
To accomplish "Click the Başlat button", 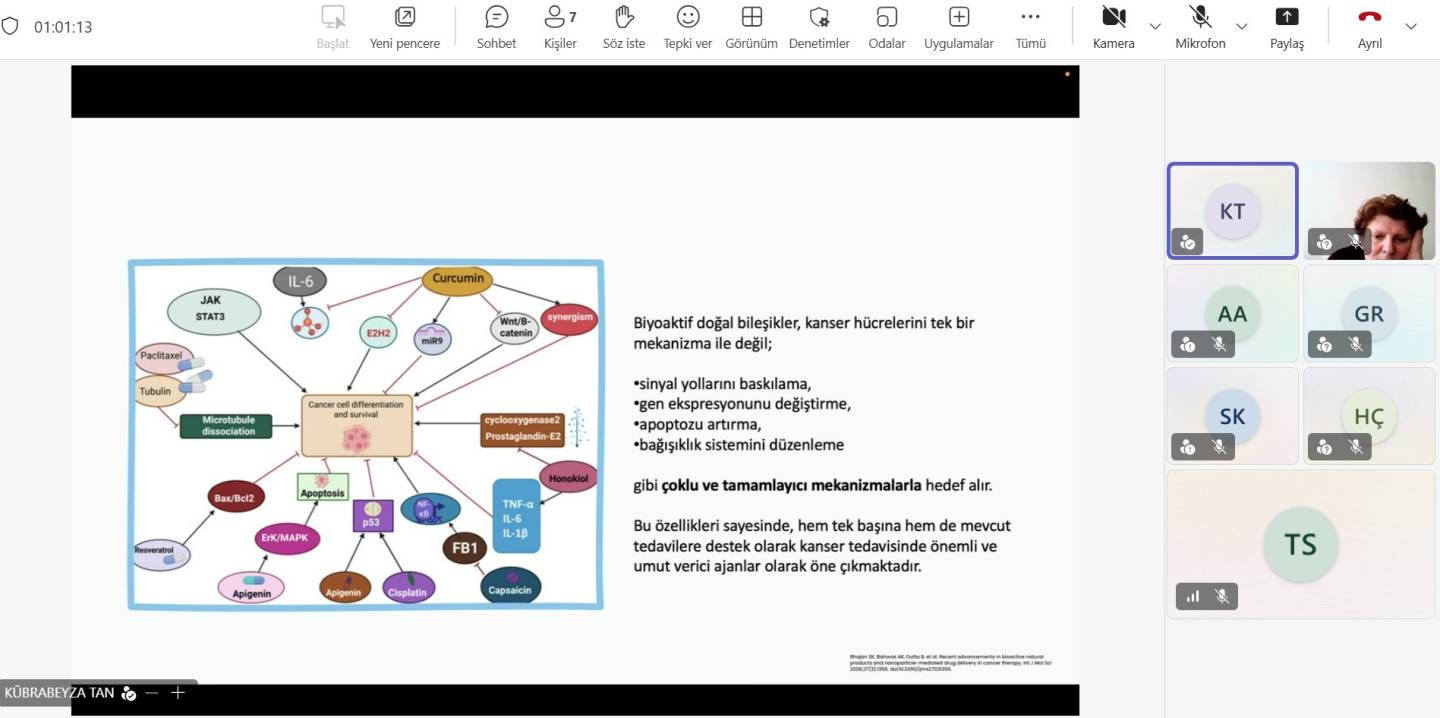I will click(333, 28).
